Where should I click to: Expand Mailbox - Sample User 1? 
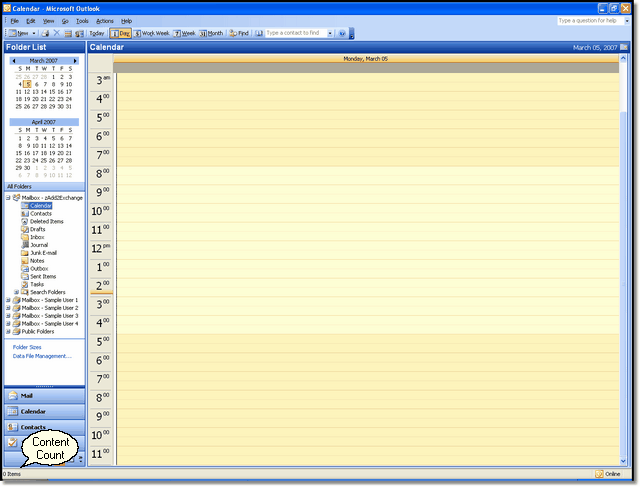tap(8, 300)
